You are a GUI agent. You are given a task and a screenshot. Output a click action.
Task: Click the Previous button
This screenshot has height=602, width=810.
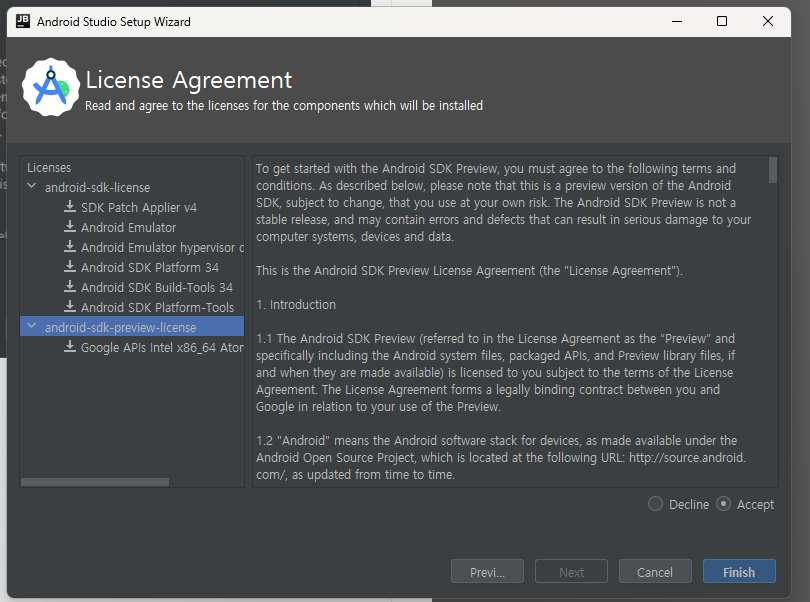[x=487, y=572]
